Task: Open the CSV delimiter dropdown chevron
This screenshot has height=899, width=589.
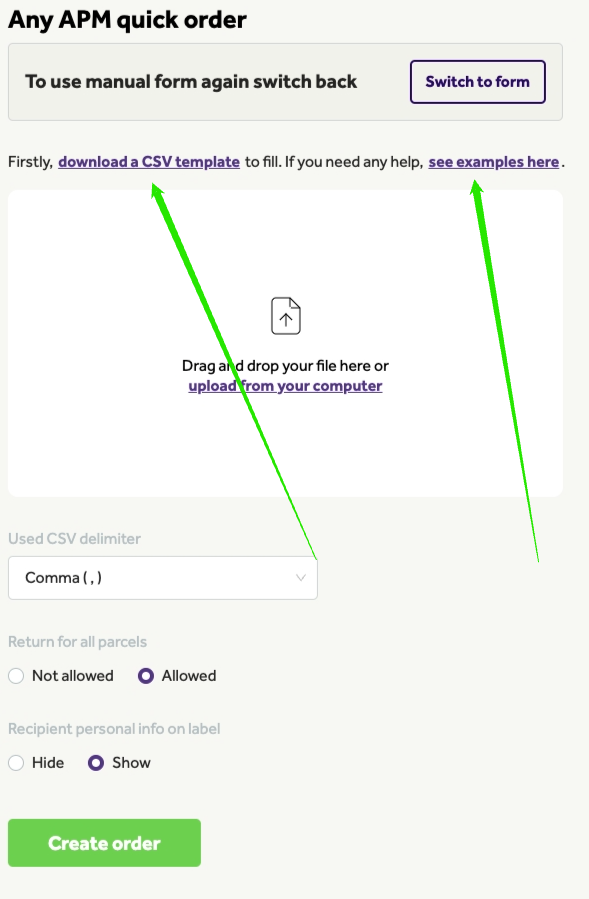Action: 301,577
